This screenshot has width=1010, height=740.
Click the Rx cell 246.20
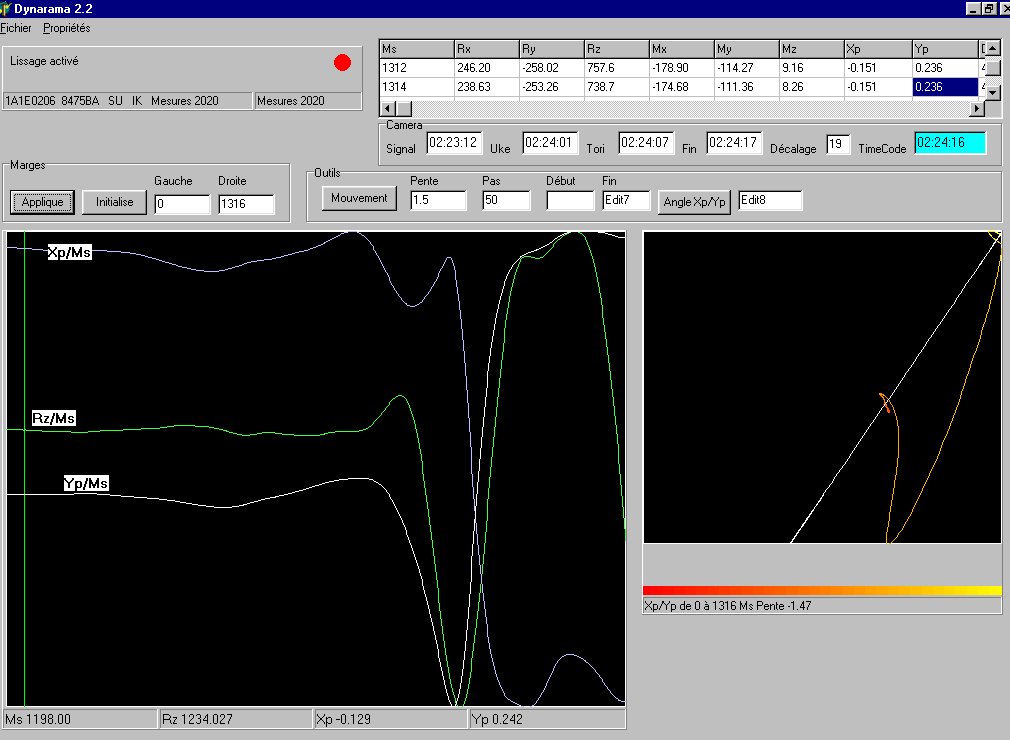click(x=487, y=68)
